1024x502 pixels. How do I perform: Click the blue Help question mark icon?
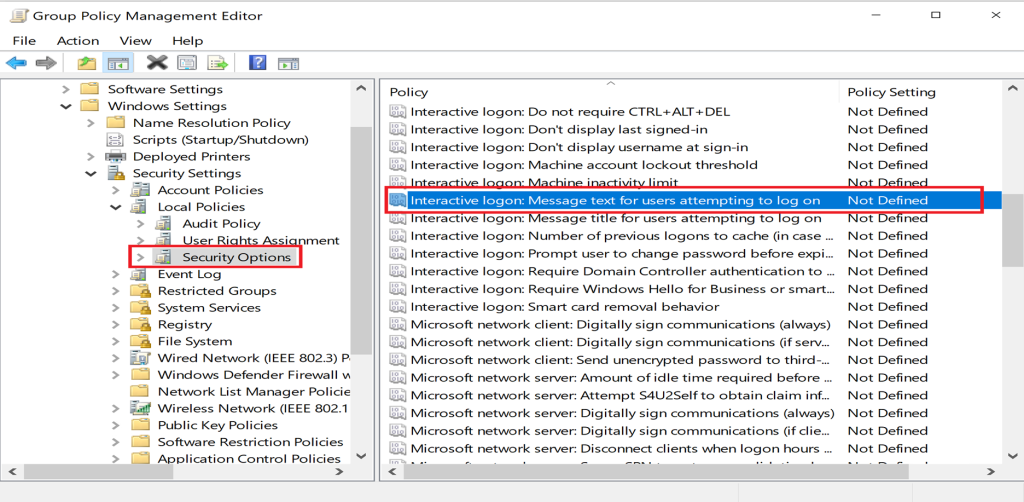pos(257,63)
